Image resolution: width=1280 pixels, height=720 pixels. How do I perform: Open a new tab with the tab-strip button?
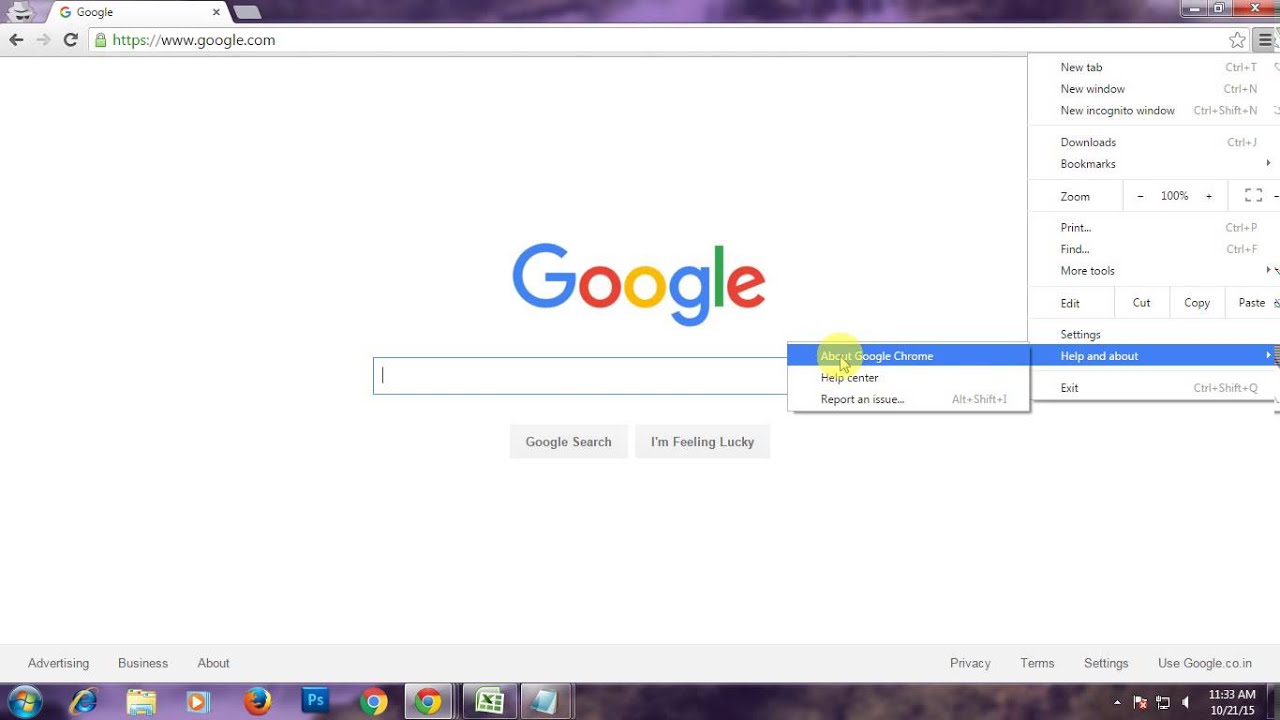pos(247,12)
